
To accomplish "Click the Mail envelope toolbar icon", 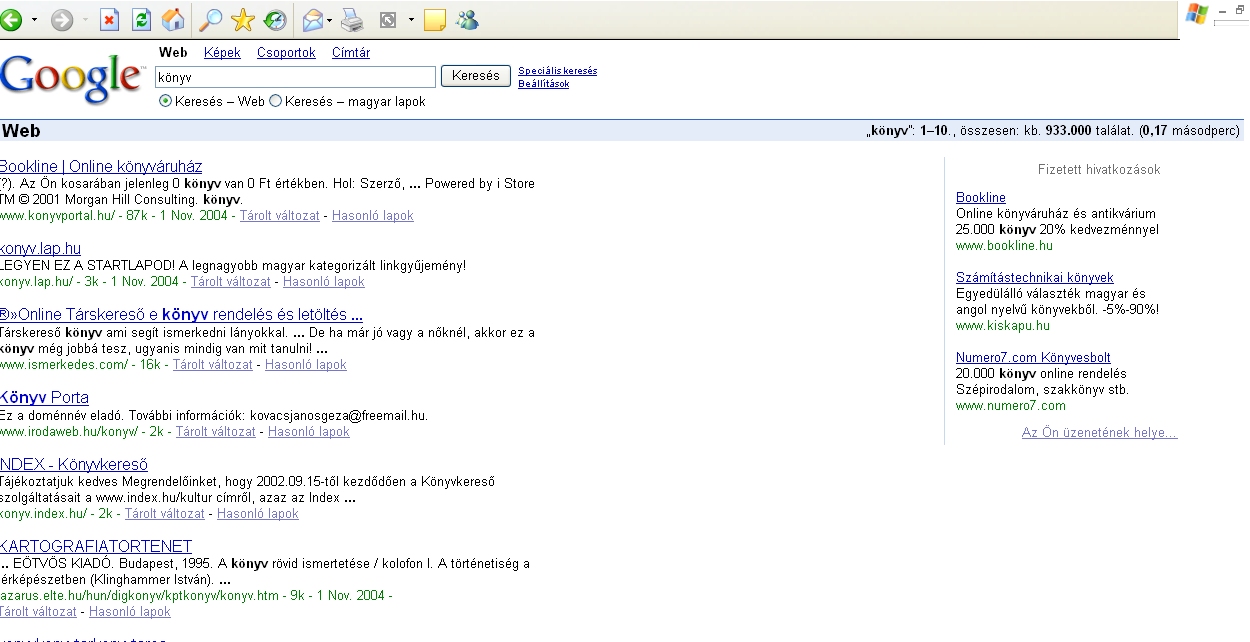I will click(313, 19).
